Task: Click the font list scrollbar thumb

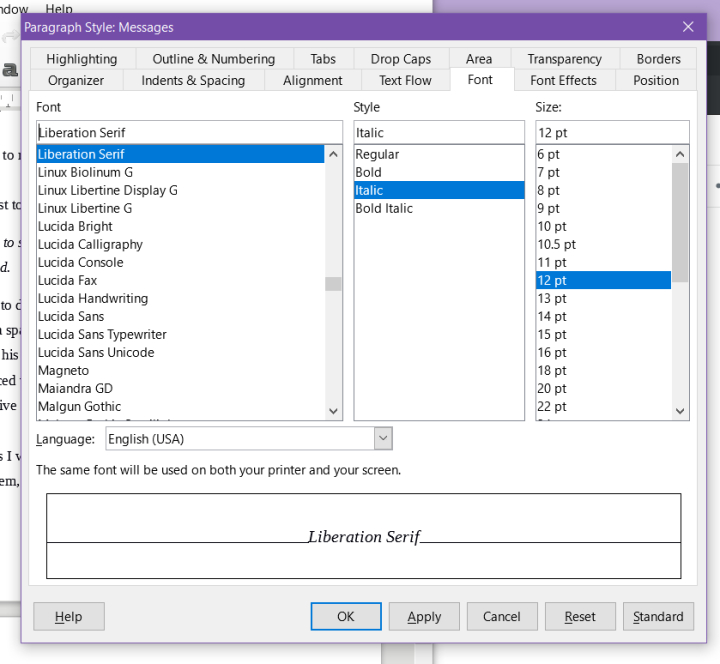Action: [x=333, y=284]
